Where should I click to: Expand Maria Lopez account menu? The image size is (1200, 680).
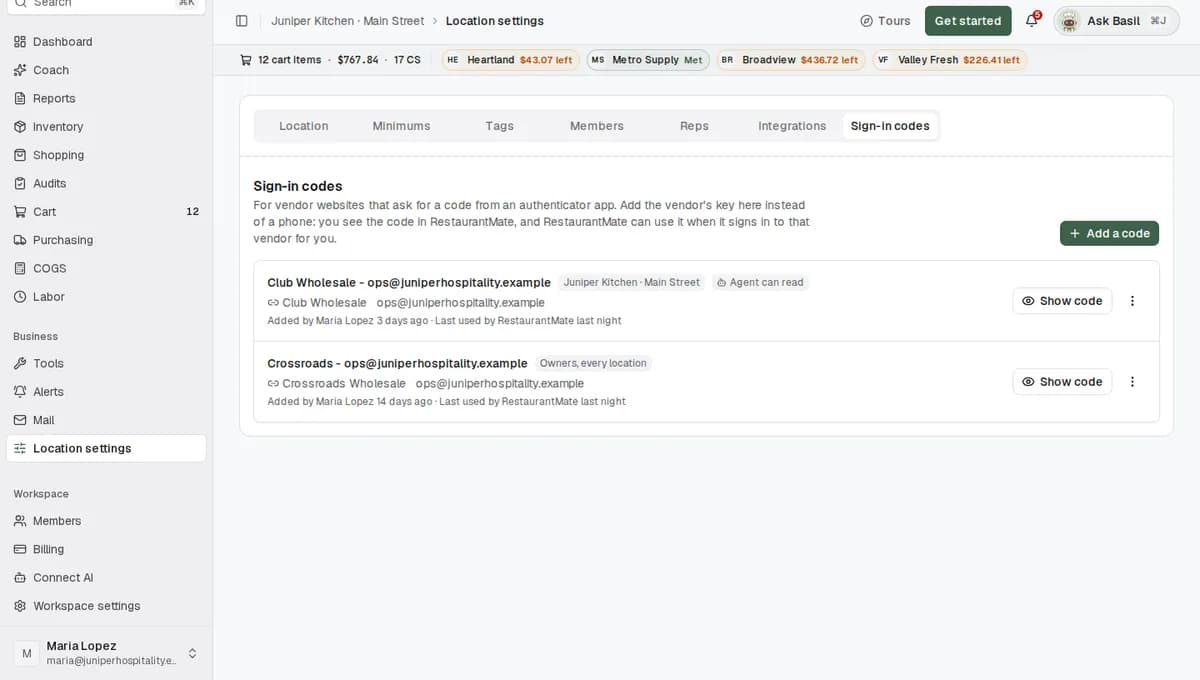[106, 653]
